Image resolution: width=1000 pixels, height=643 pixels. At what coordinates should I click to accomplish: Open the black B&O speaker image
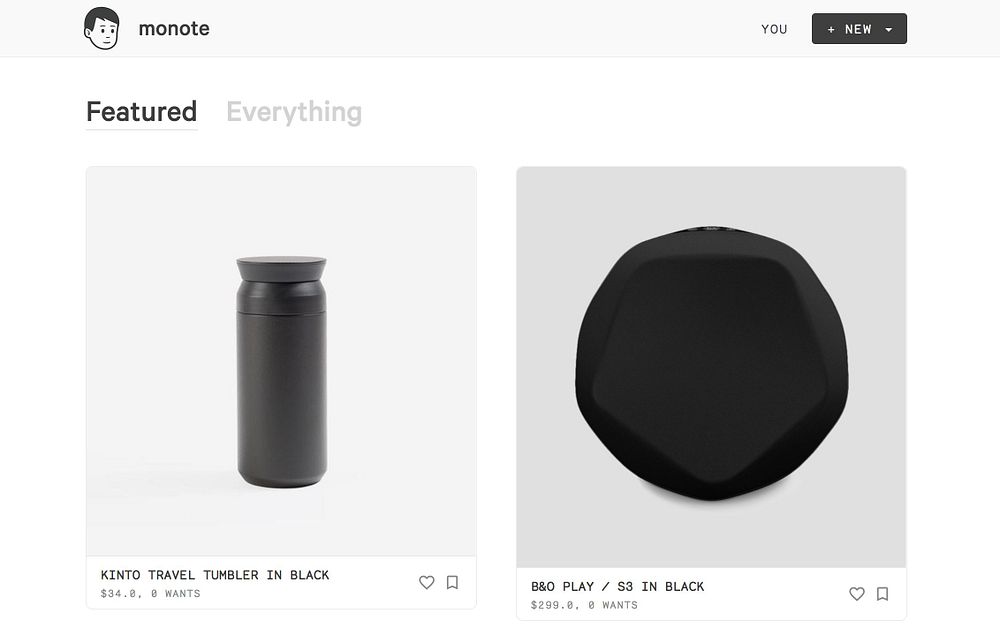tap(711, 365)
